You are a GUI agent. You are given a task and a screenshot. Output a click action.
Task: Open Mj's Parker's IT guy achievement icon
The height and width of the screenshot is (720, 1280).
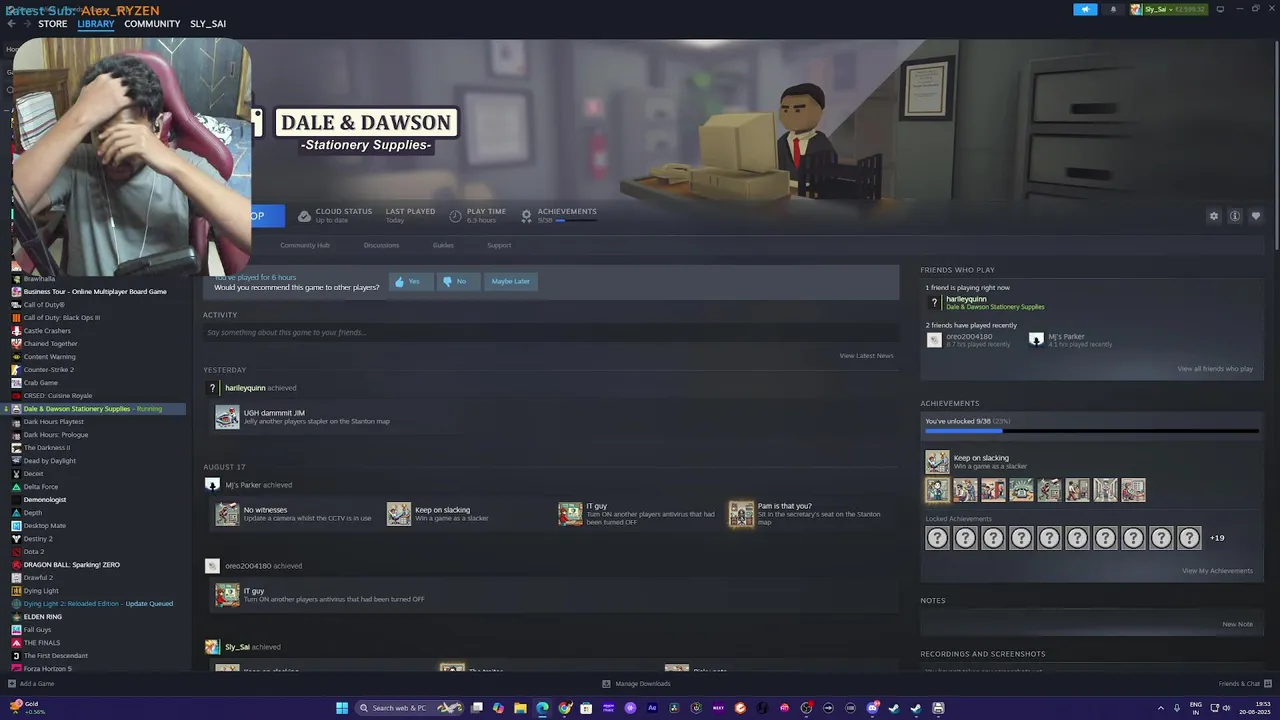(570, 514)
